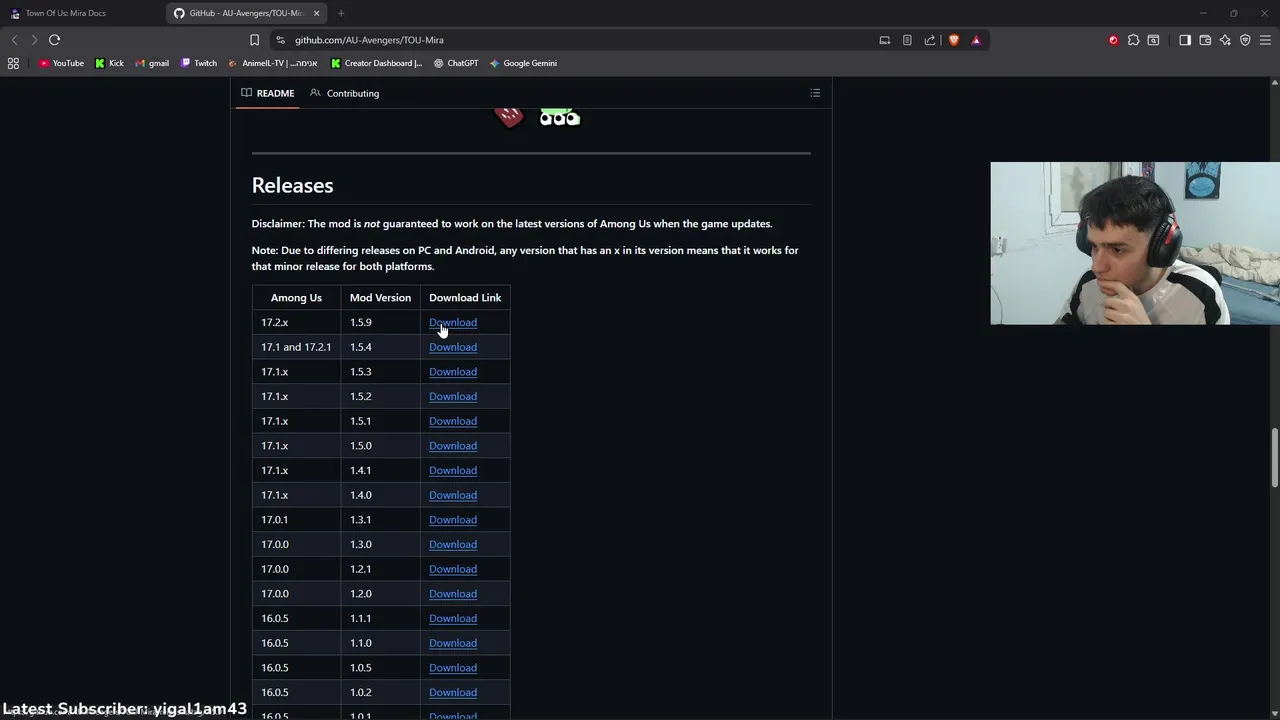This screenshot has width=1280, height=720.
Task: Open the Brave Wallet icon
Action: pos(1205,40)
